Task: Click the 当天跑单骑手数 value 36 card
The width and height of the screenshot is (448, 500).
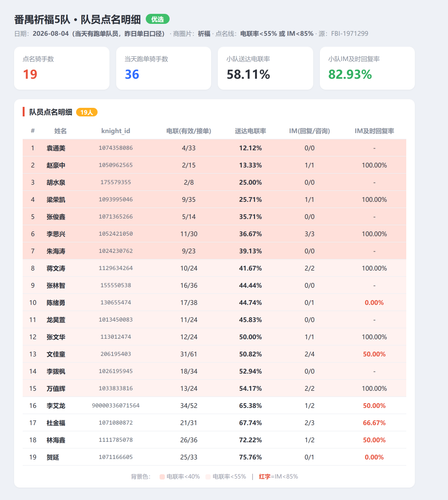Action: (164, 68)
